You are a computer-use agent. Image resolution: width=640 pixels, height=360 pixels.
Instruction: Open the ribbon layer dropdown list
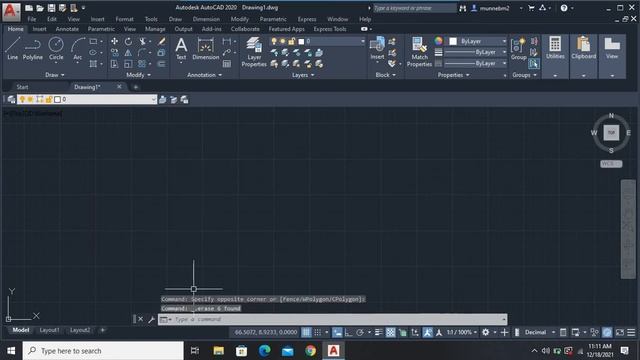coord(363,41)
